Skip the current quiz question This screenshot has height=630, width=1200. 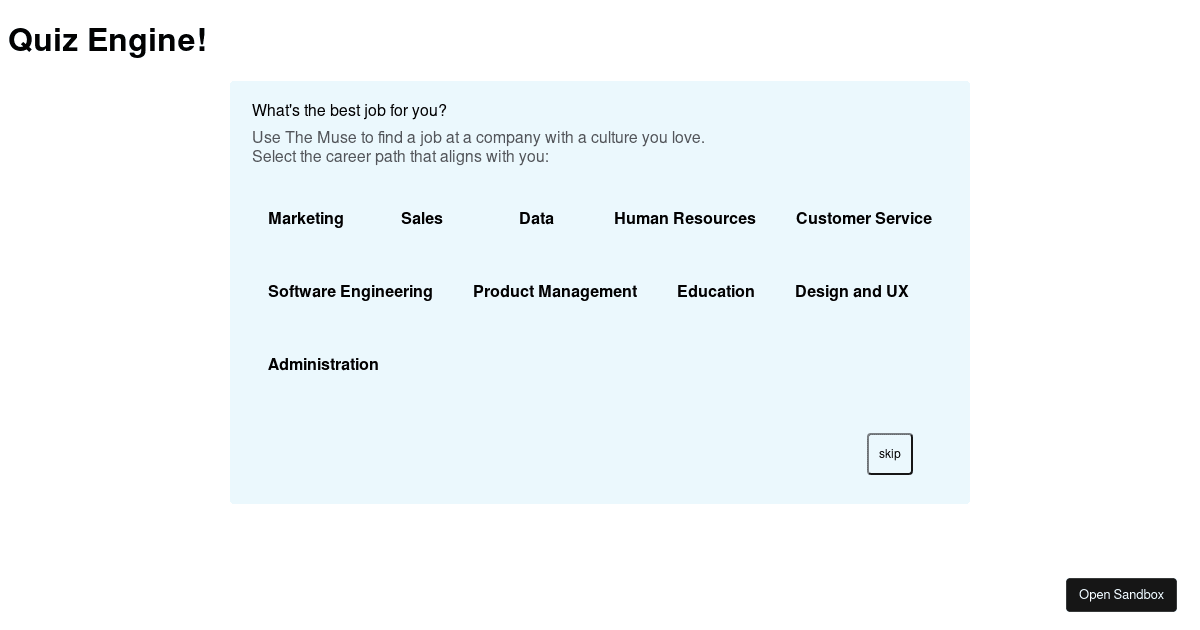click(x=889, y=454)
